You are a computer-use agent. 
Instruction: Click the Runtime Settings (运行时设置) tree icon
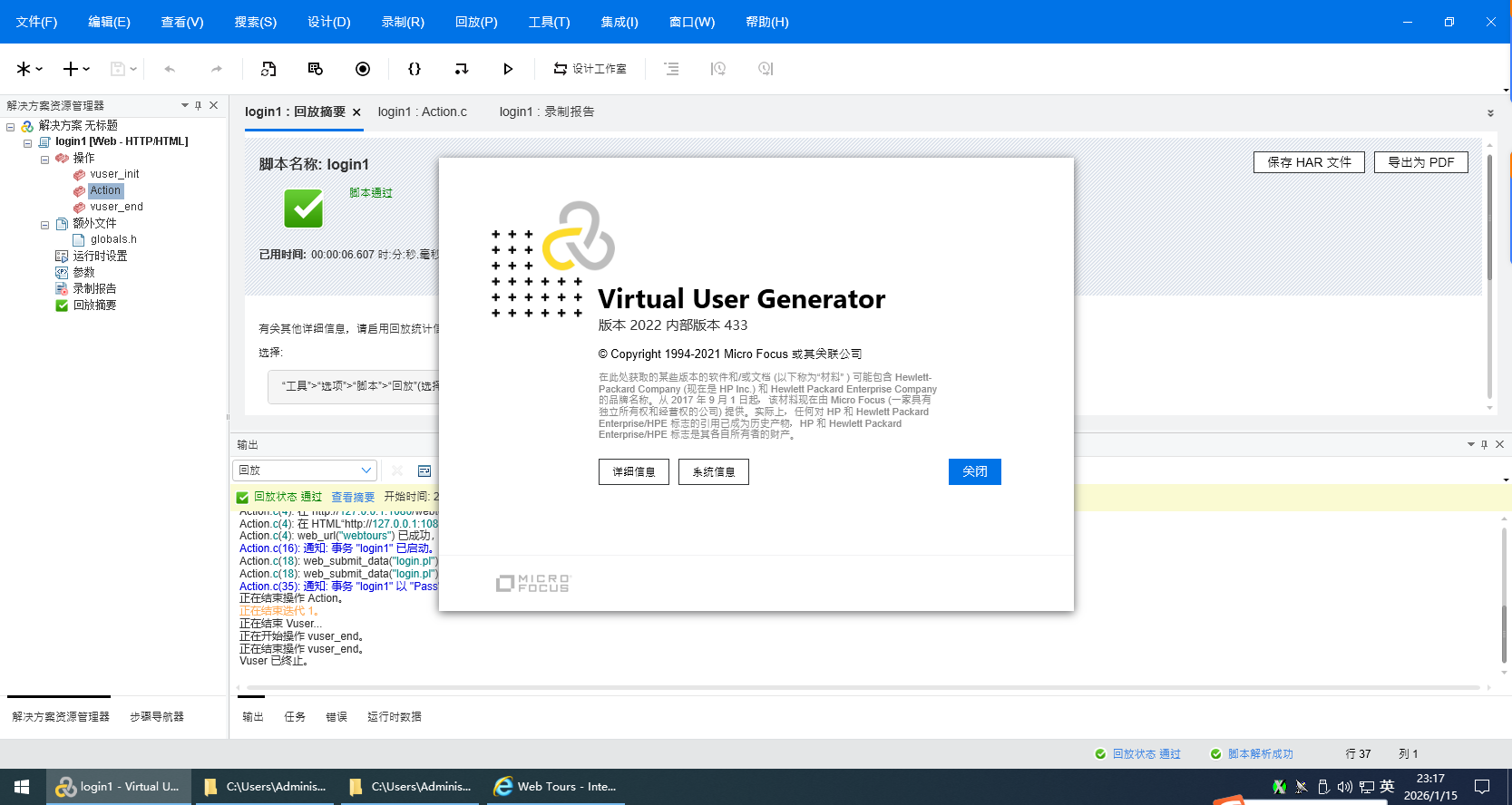click(62, 256)
